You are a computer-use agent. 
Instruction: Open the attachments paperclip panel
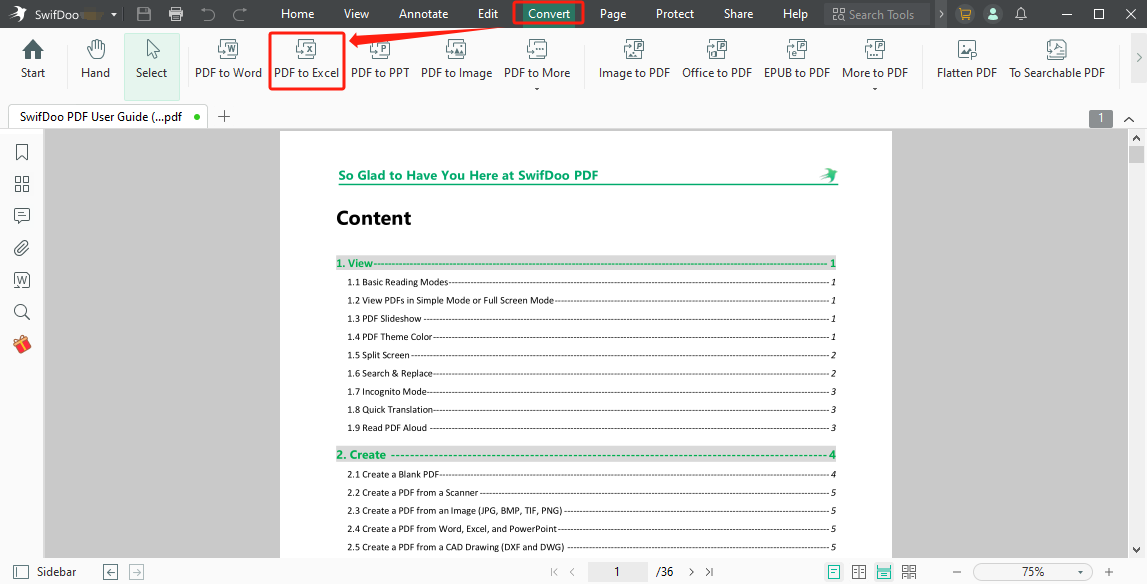tap(21, 247)
